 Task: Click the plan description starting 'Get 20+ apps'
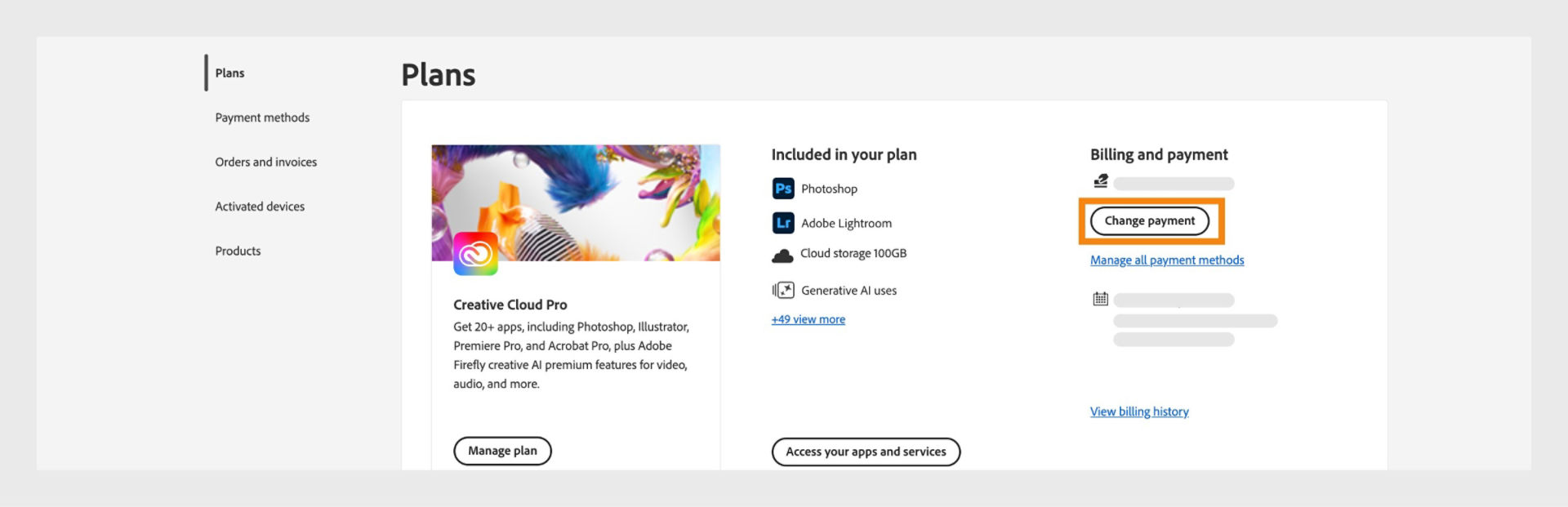click(x=572, y=355)
